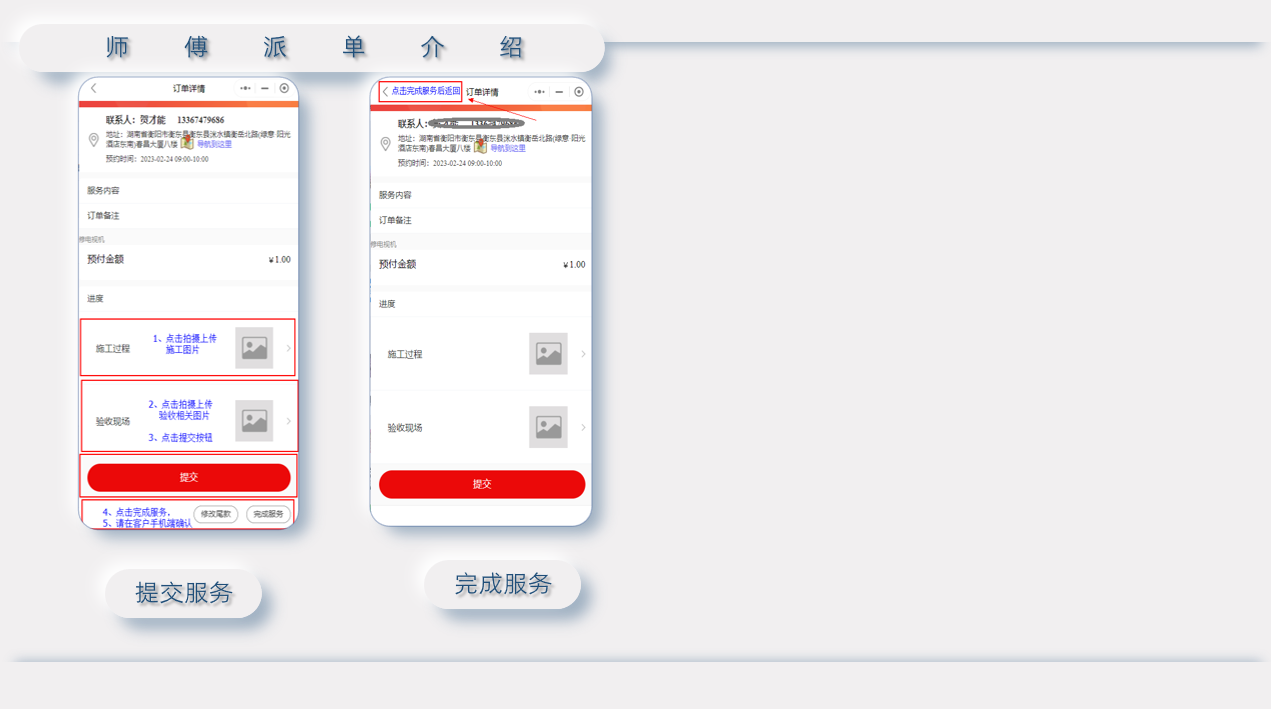Click the 完成服务 caption pill below the phone
The height and width of the screenshot is (709, 1271).
(503, 584)
